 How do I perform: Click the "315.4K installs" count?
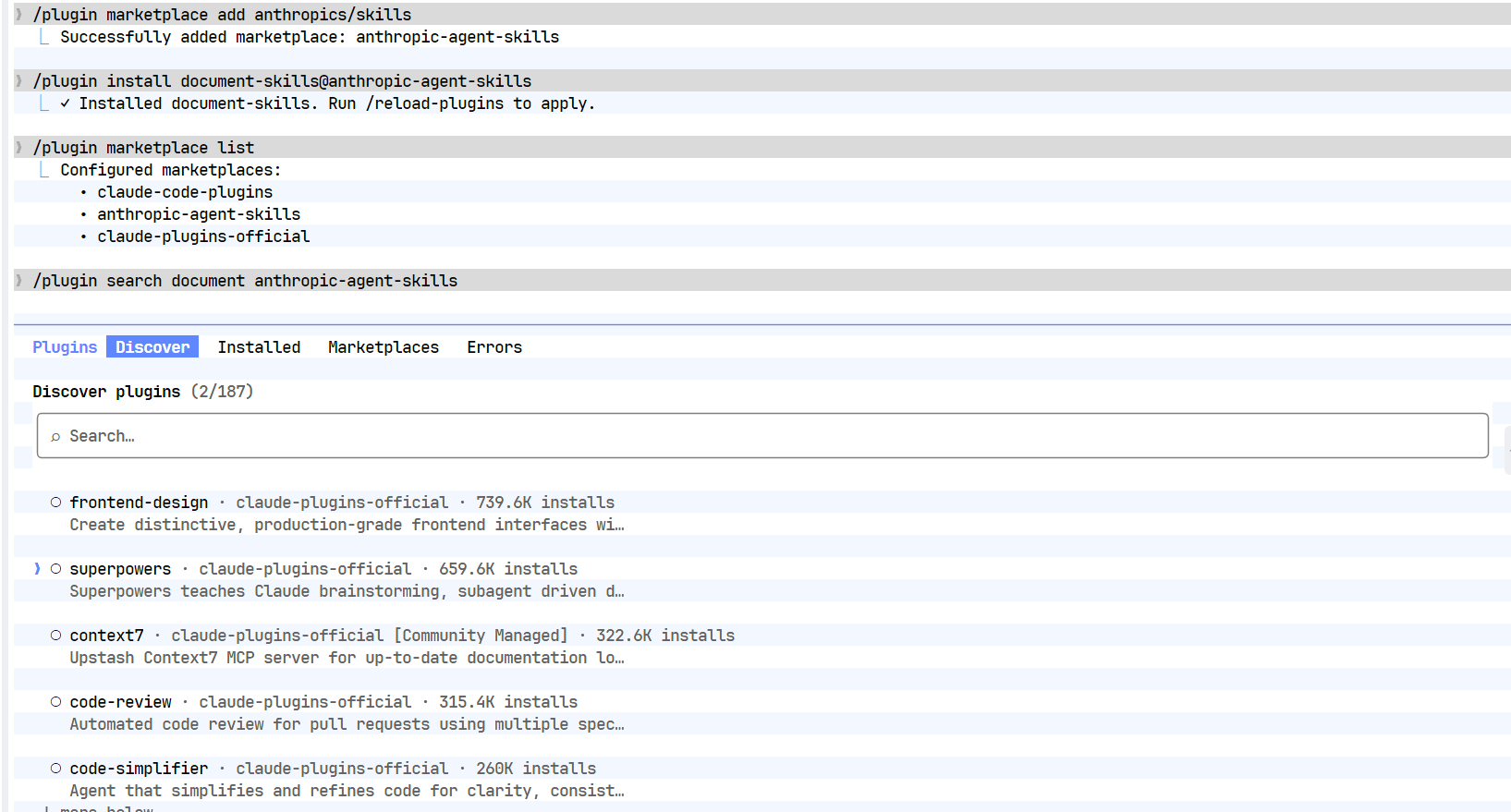click(508, 702)
